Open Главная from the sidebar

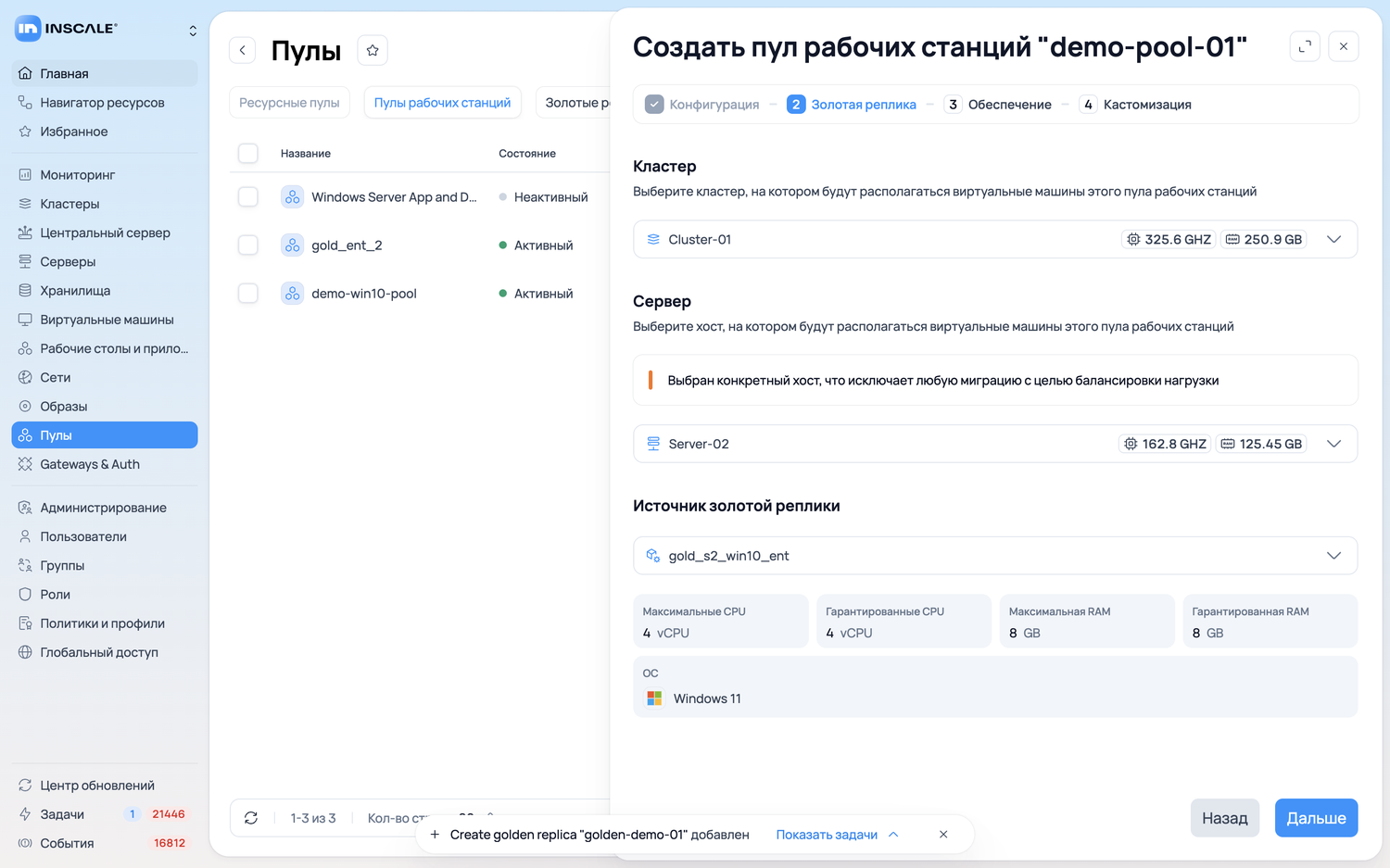pyautogui.click(x=105, y=73)
